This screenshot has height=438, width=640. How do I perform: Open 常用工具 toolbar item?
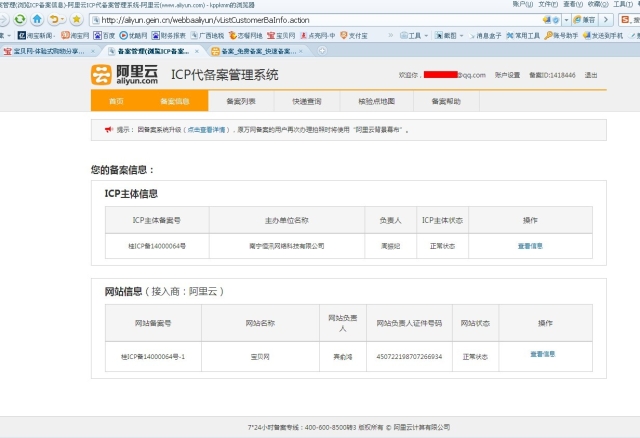[523, 36]
